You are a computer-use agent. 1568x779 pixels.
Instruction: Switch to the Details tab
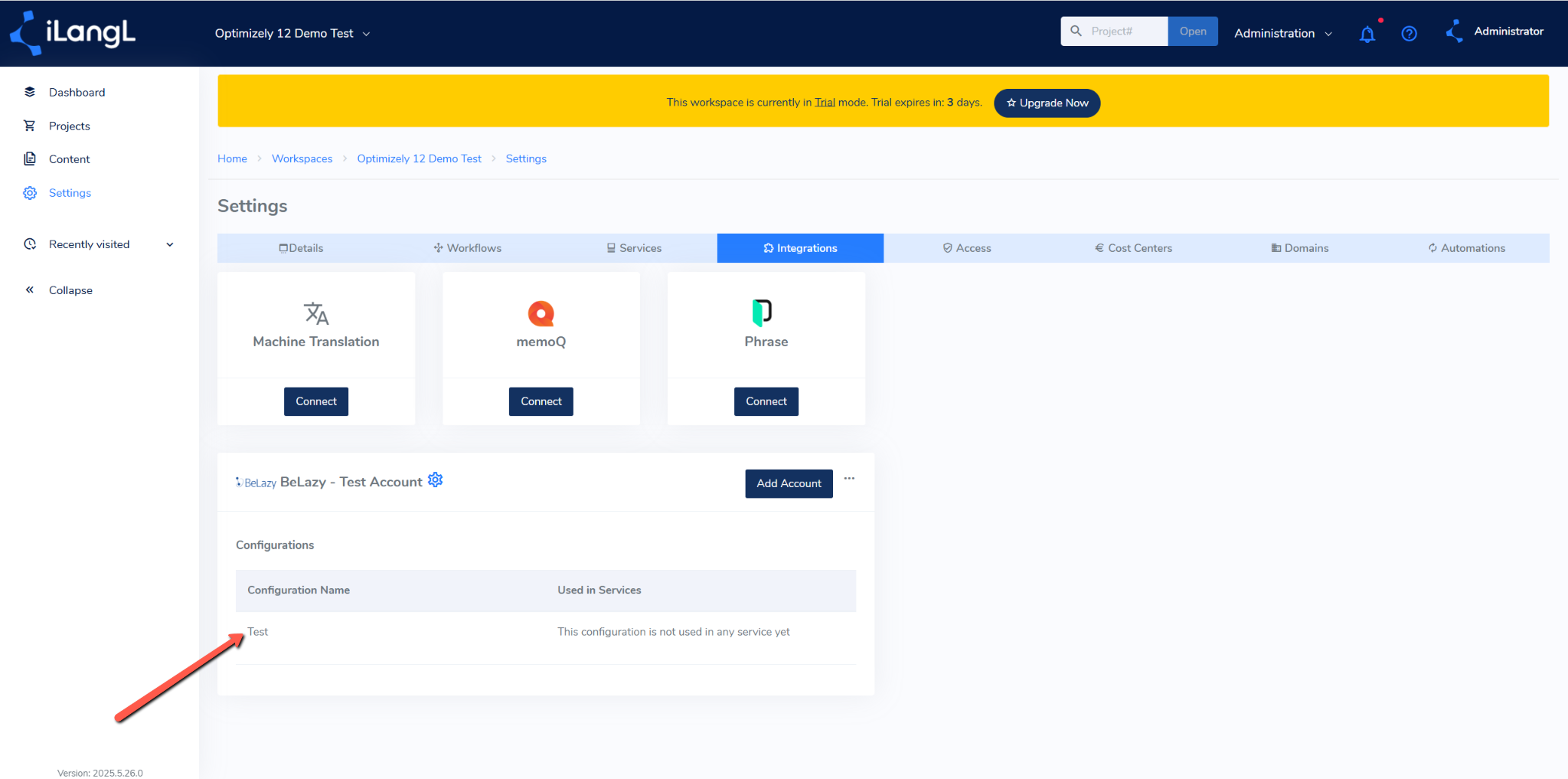click(301, 248)
